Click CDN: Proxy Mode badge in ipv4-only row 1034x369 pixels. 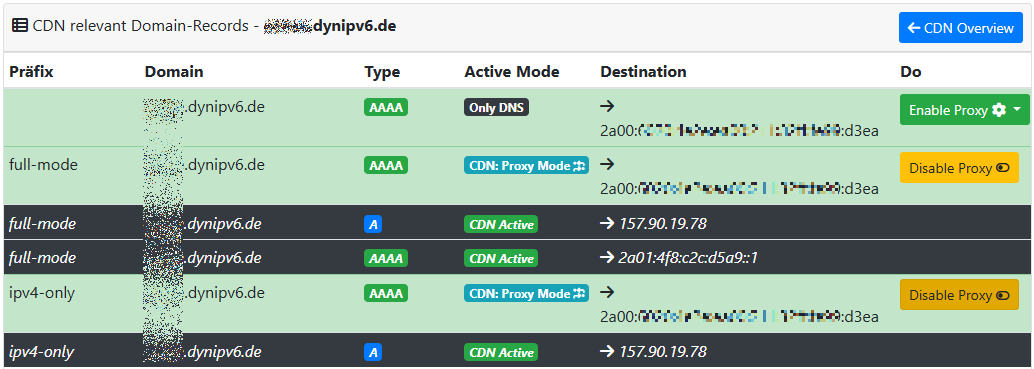(526, 293)
